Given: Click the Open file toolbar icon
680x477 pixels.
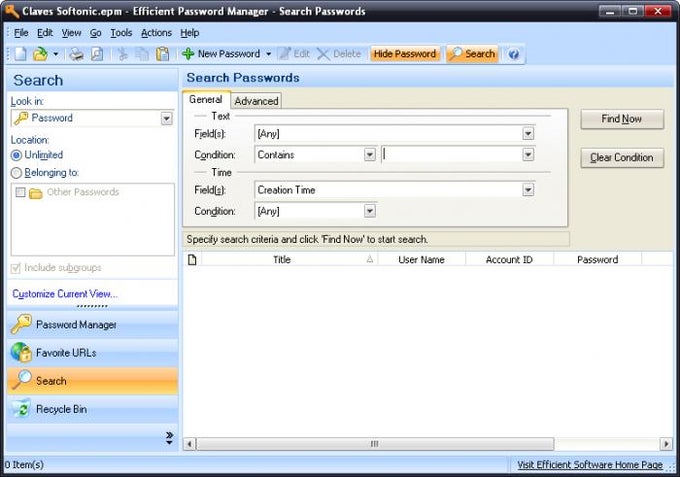Looking at the screenshot, I should click(x=41, y=54).
